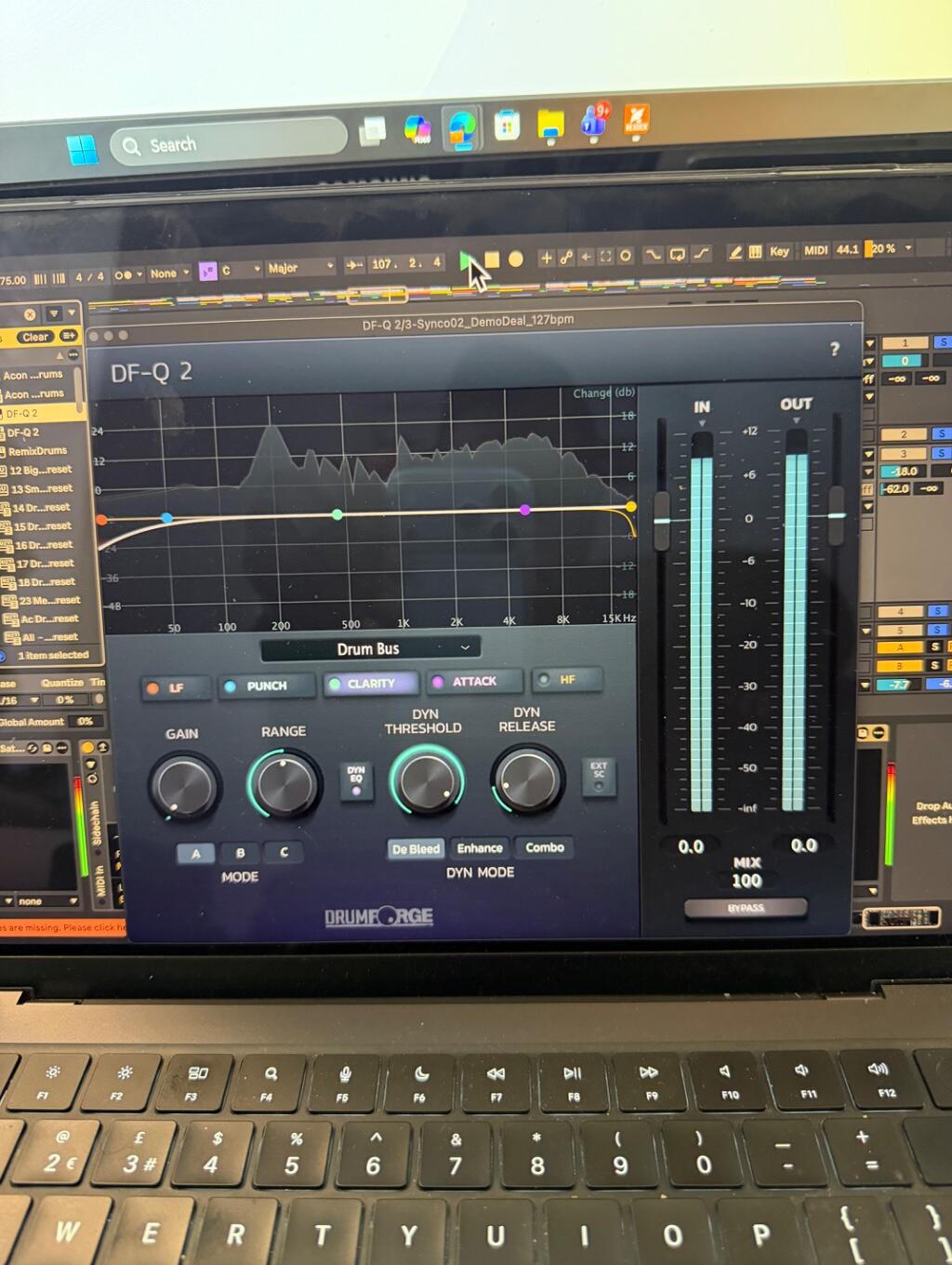Click the IN level slider handle
This screenshot has height=1265, width=952.
661,520
